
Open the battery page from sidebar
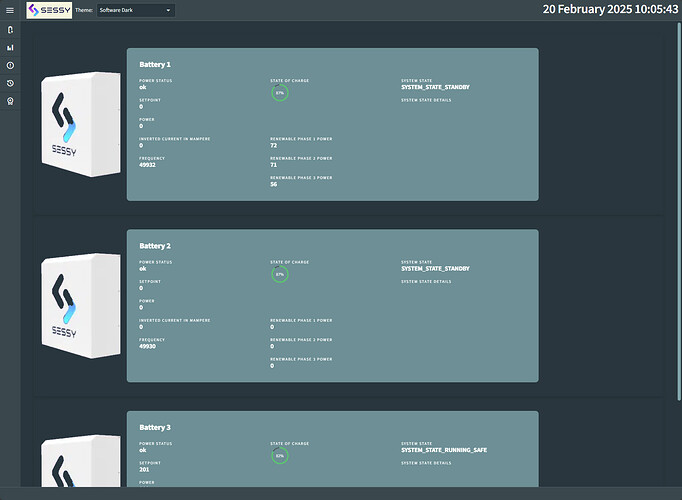[10, 30]
